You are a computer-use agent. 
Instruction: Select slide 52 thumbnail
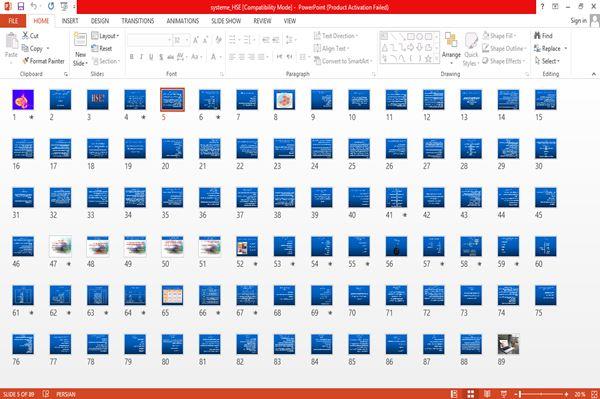[247, 246]
